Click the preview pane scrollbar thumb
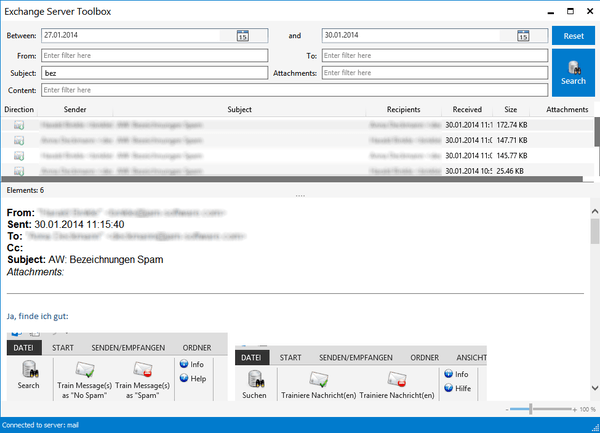 (595, 231)
